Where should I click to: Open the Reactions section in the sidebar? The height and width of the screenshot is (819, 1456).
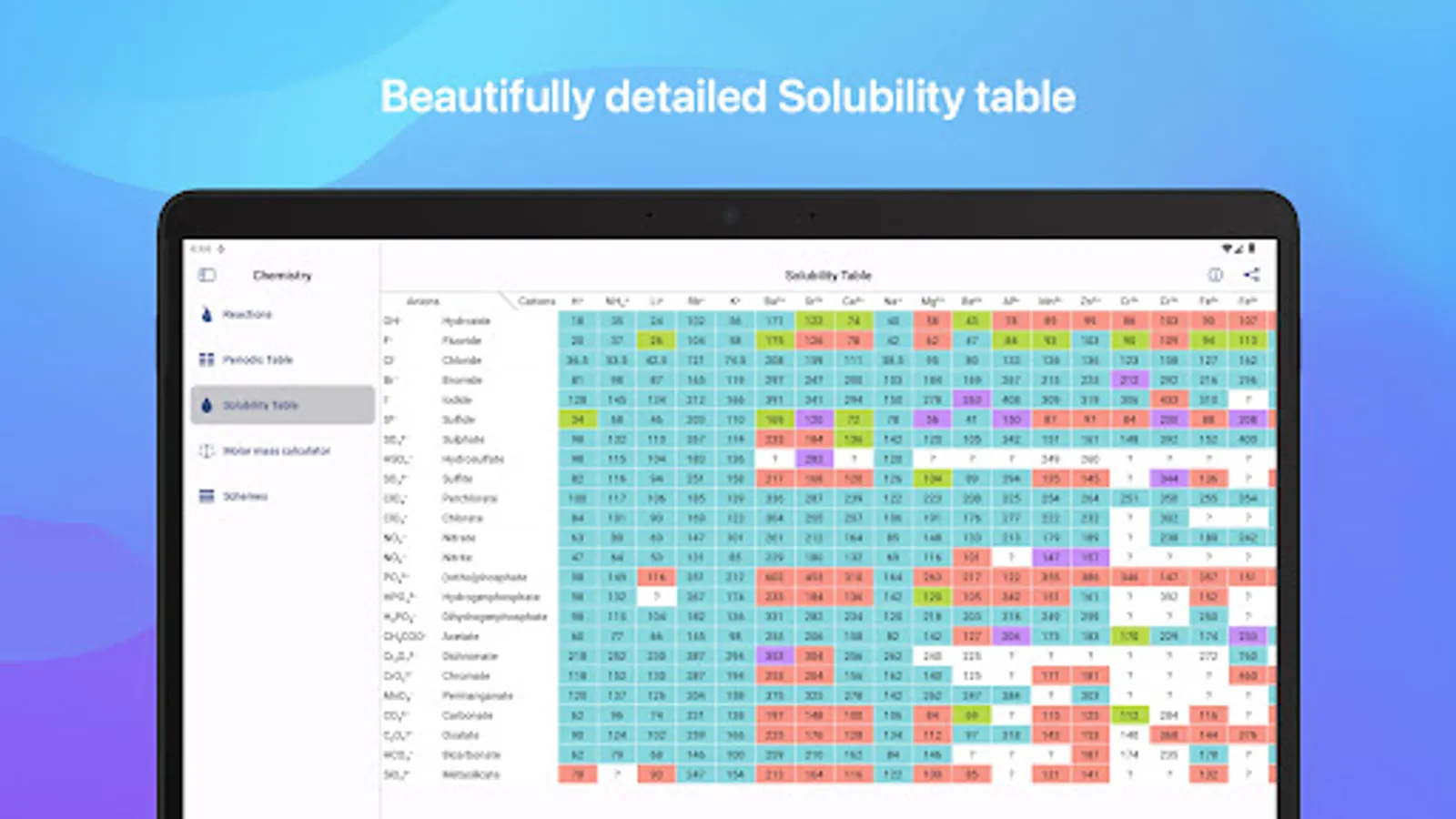tap(283, 315)
